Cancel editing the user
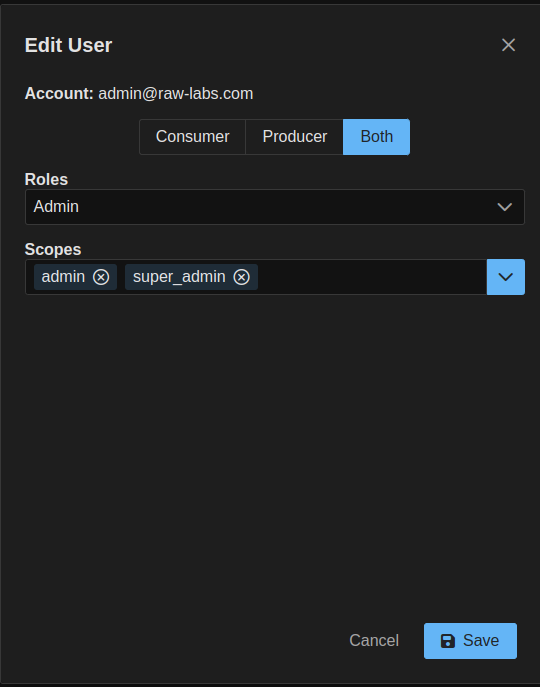The image size is (540, 687). point(374,641)
